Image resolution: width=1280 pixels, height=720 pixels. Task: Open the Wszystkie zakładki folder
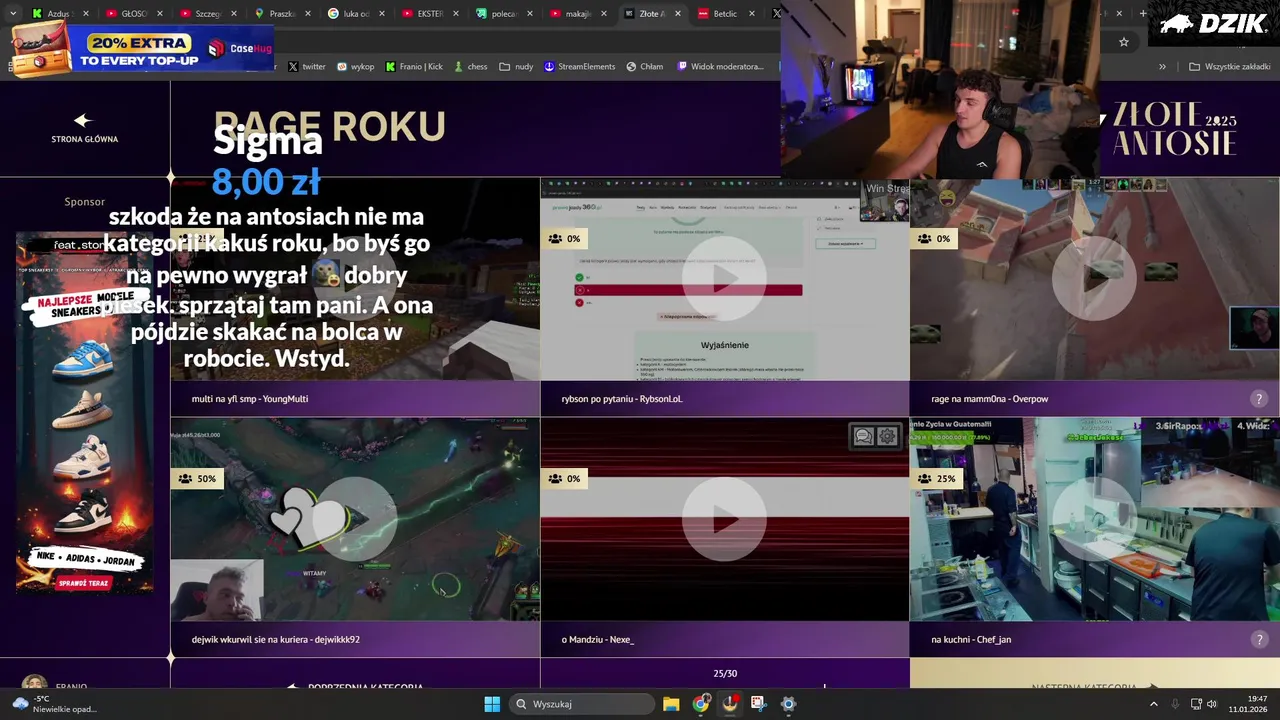1229,67
